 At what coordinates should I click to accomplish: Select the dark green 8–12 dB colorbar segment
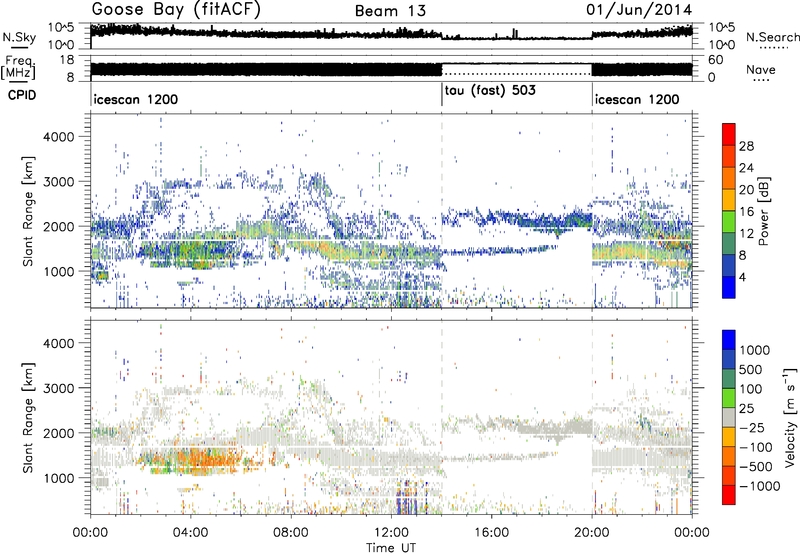(x=729, y=243)
